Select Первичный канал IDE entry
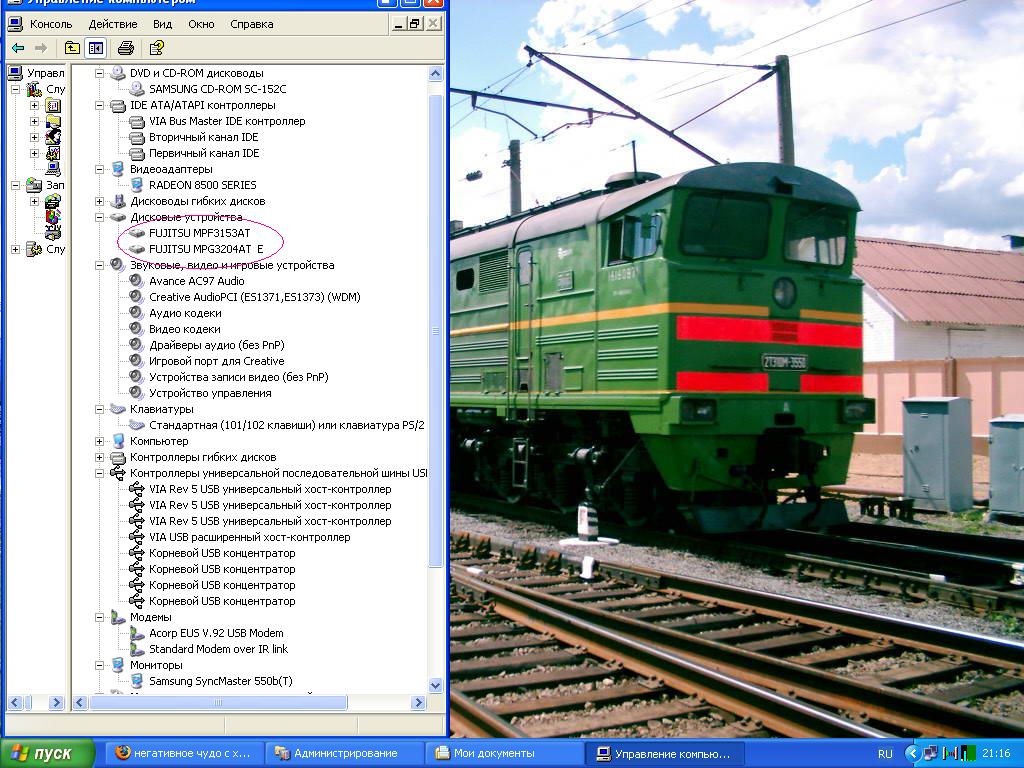Viewport: 1024px width, 768px height. click(x=204, y=153)
